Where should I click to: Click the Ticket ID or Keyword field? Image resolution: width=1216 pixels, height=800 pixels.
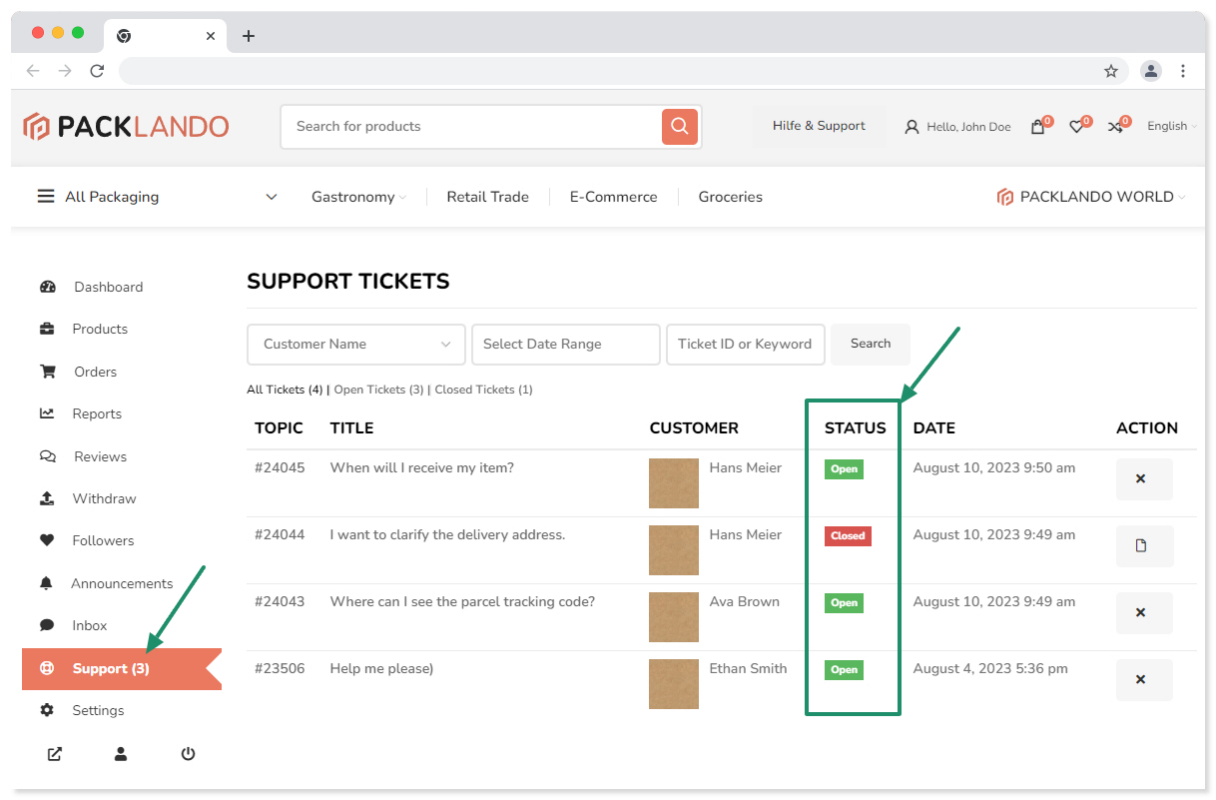pyautogui.click(x=745, y=344)
